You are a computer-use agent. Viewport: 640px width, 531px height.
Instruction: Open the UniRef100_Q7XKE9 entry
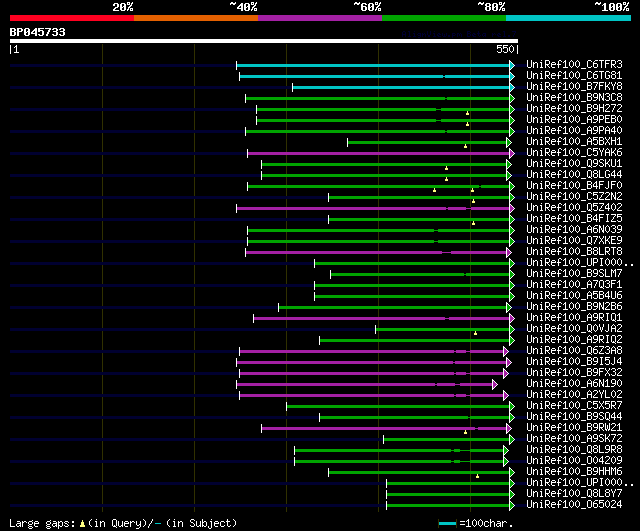pyautogui.click(x=574, y=241)
